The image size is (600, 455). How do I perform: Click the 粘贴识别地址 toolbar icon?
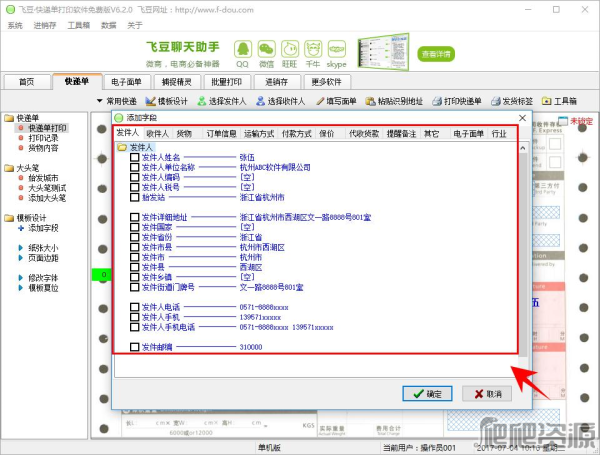(x=370, y=101)
